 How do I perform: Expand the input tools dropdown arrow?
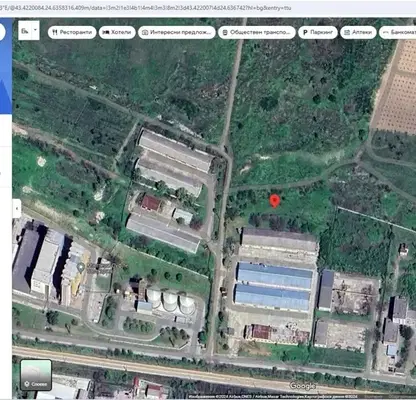coord(35,30)
